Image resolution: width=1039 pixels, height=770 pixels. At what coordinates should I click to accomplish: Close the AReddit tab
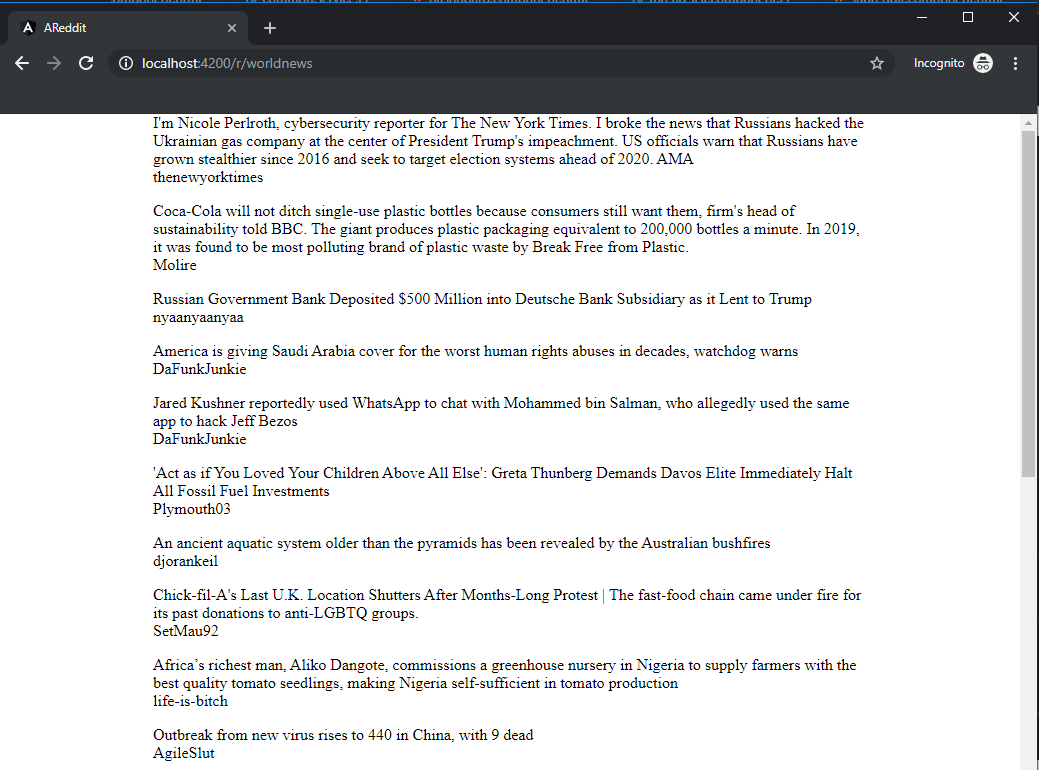232,28
